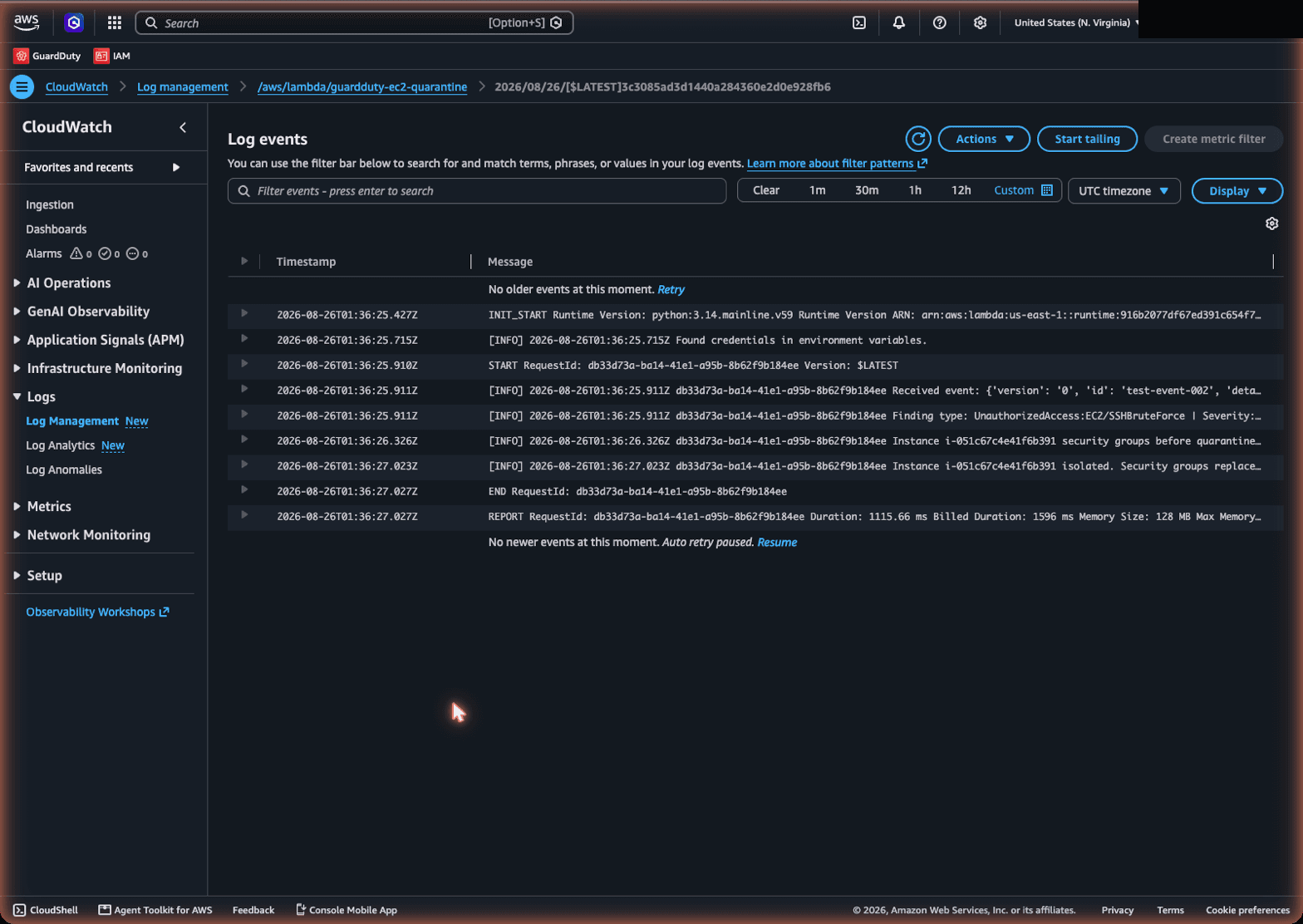1303x924 pixels.
Task: Open the services grid menu
Action: (115, 22)
